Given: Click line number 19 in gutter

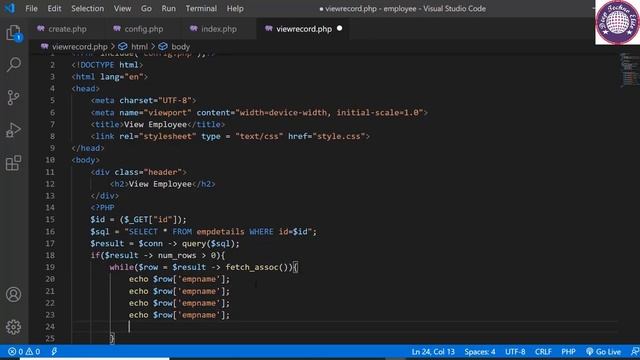Looking at the screenshot, I should coord(50,267).
